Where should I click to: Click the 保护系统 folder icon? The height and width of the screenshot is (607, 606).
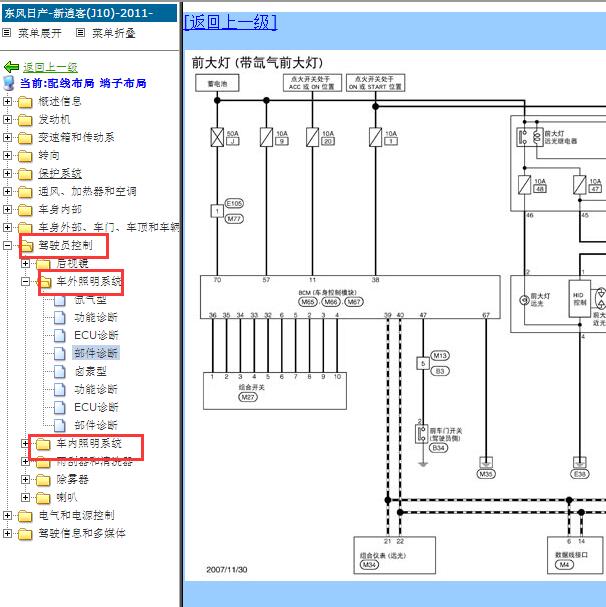tap(25, 174)
